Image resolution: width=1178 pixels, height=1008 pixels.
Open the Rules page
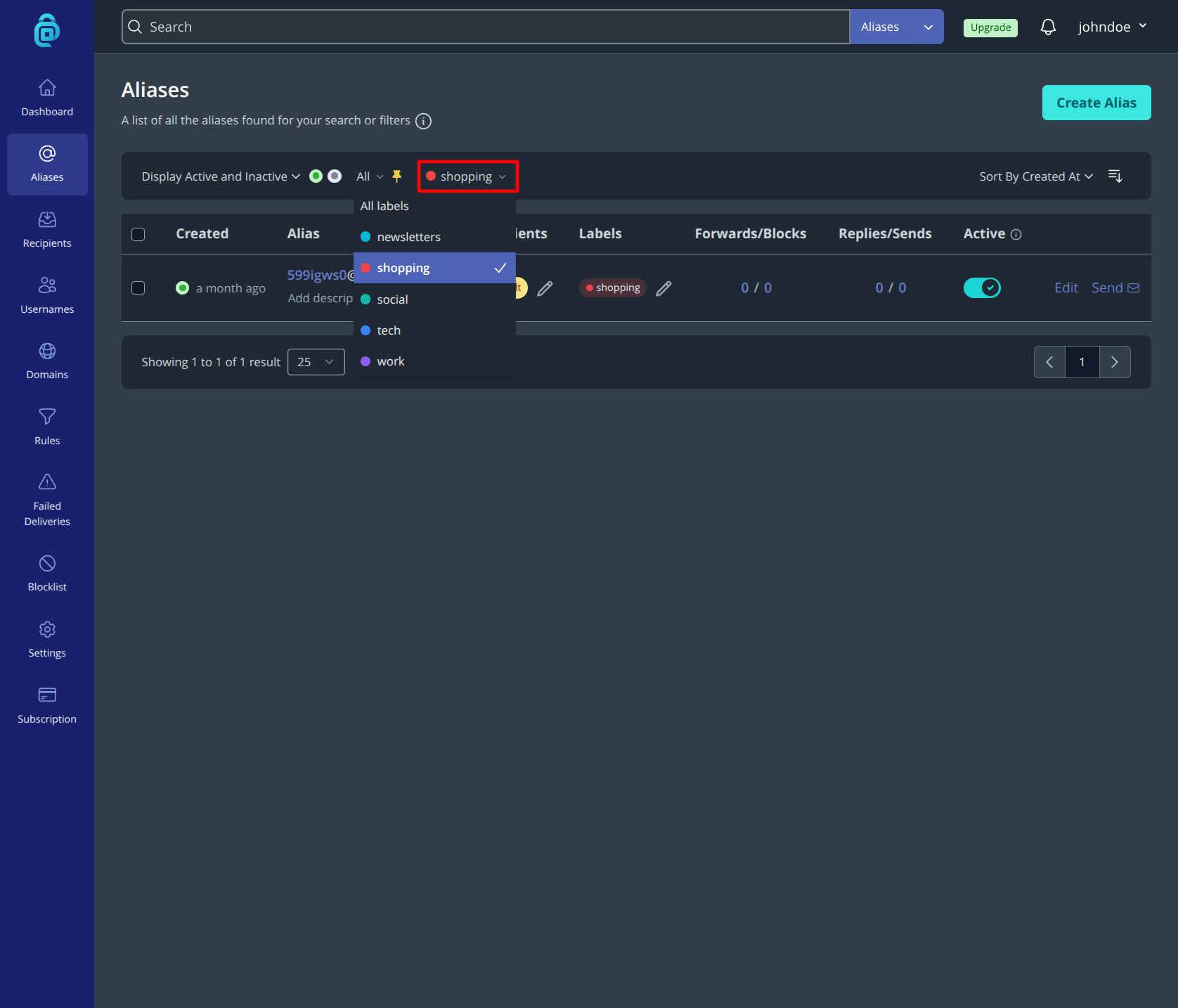(x=47, y=427)
